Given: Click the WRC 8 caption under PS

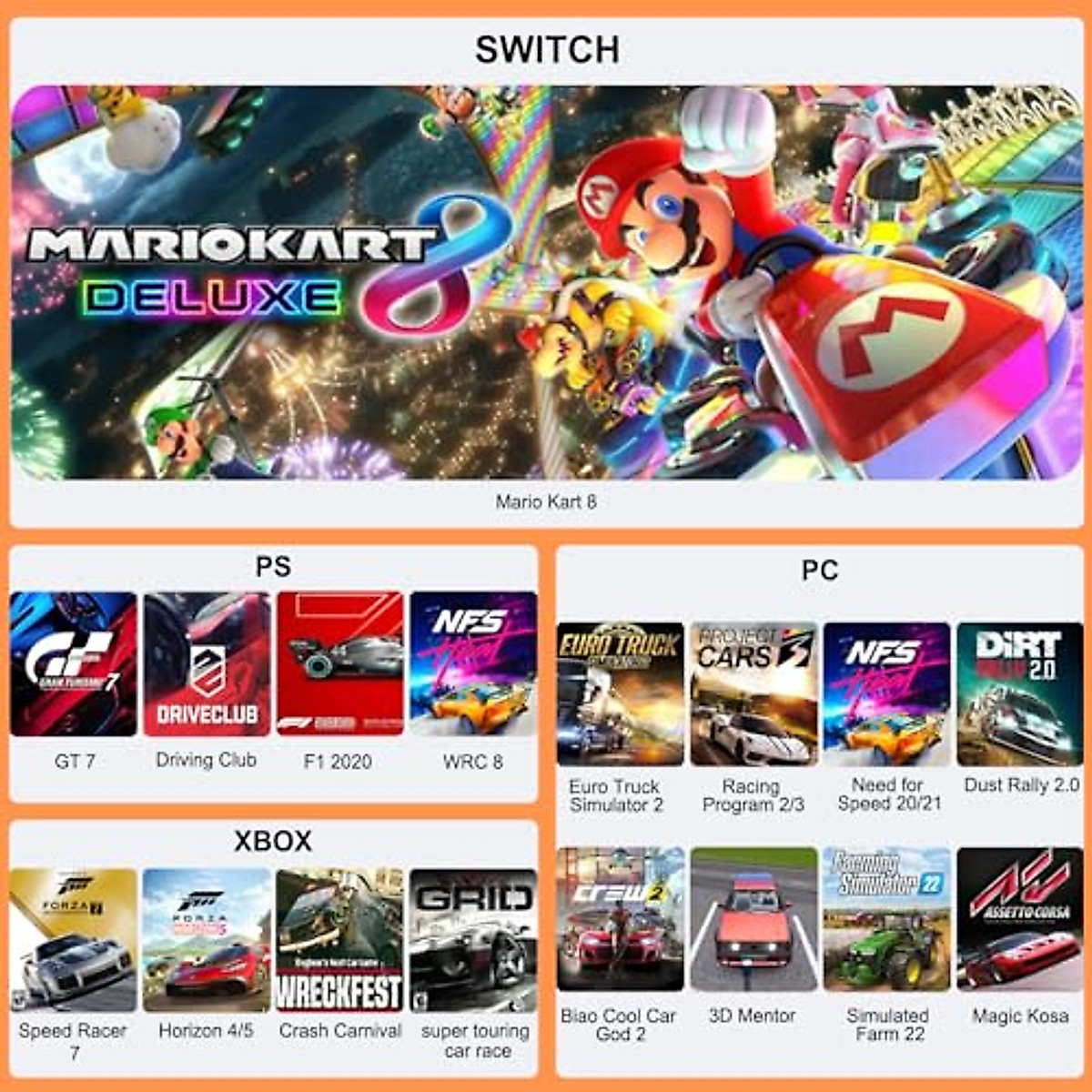Looking at the screenshot, I should point(473,762).
